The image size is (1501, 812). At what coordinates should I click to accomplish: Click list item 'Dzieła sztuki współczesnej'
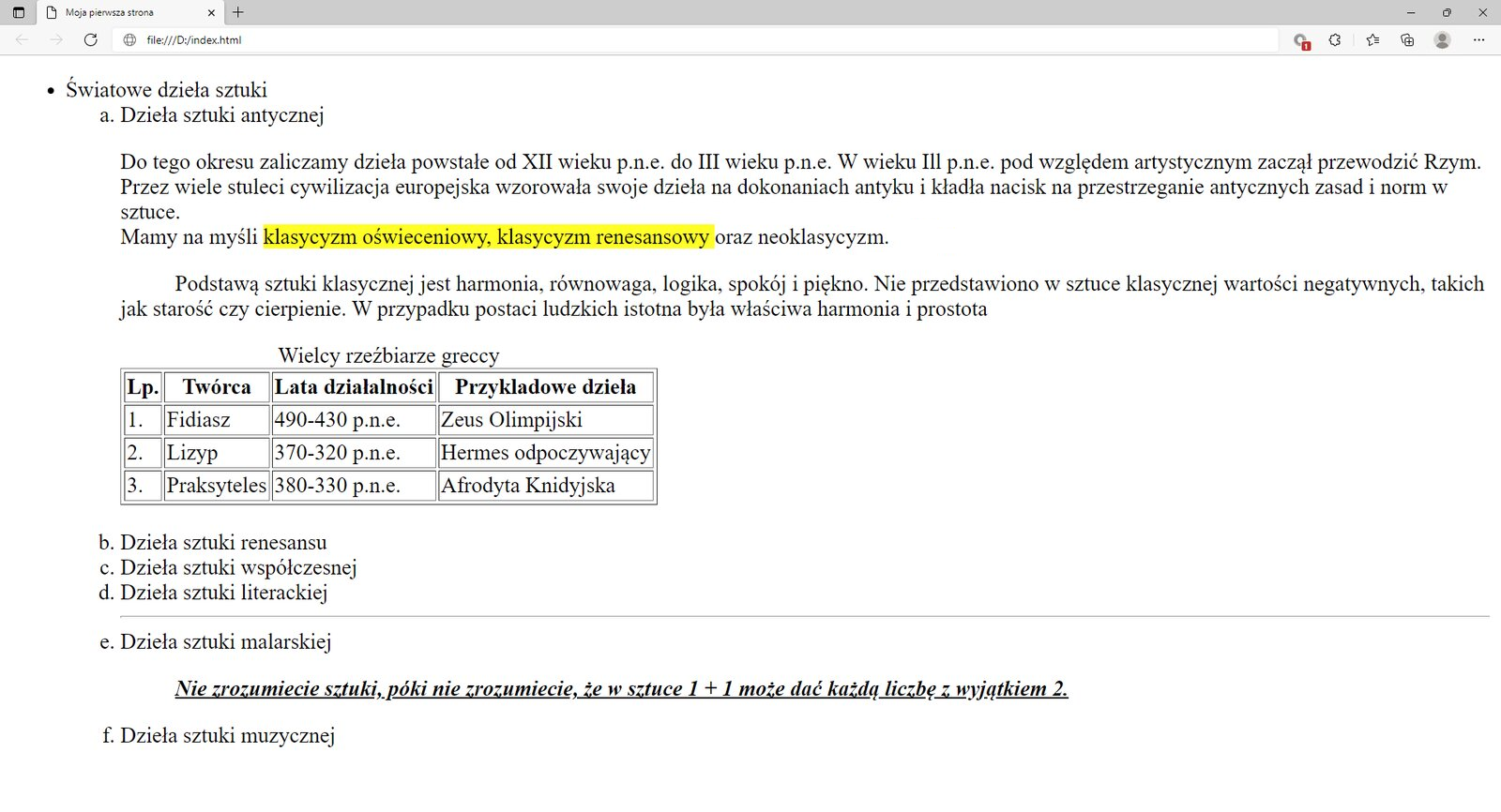[238, 567]
